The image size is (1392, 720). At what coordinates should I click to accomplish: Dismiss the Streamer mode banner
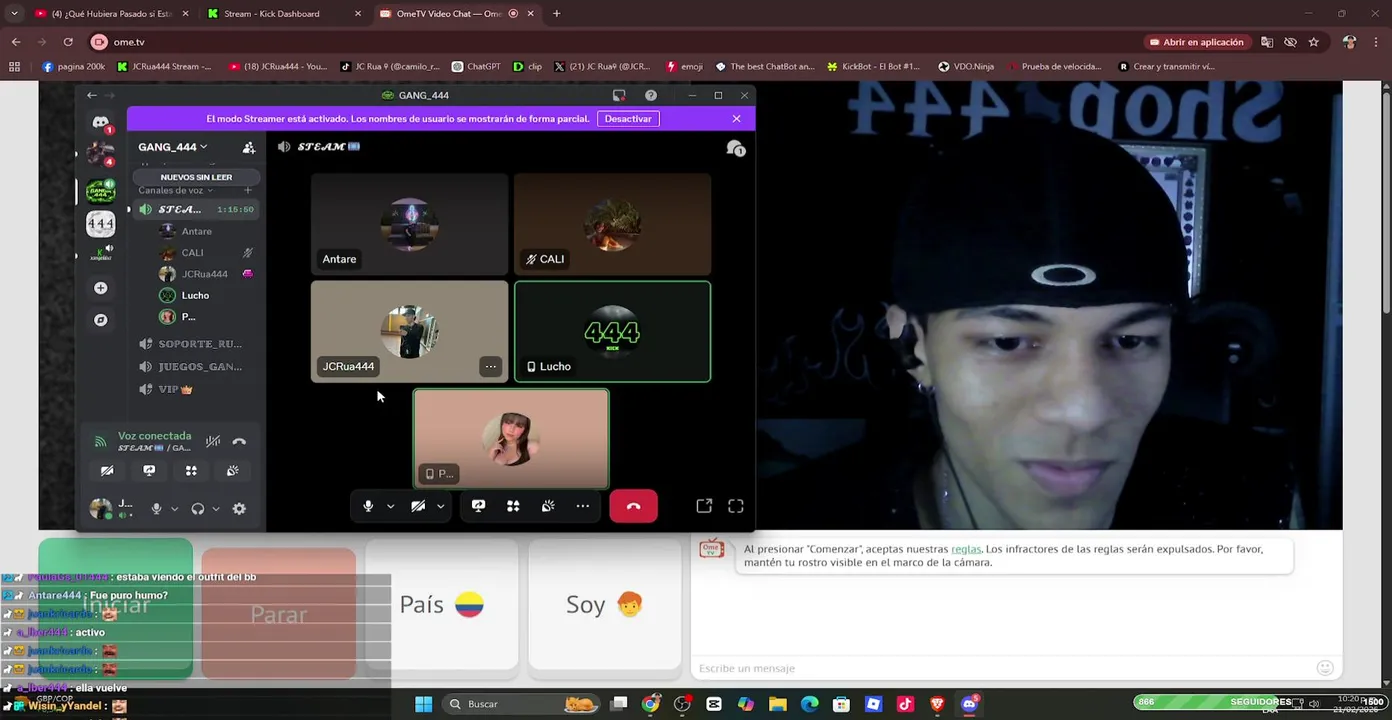click(736, 118)
